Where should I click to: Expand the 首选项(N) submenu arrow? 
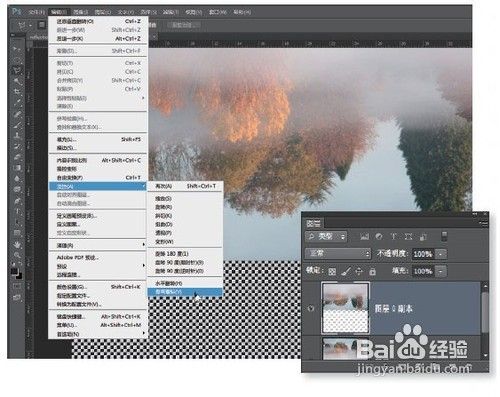click(x=144, y=333)
